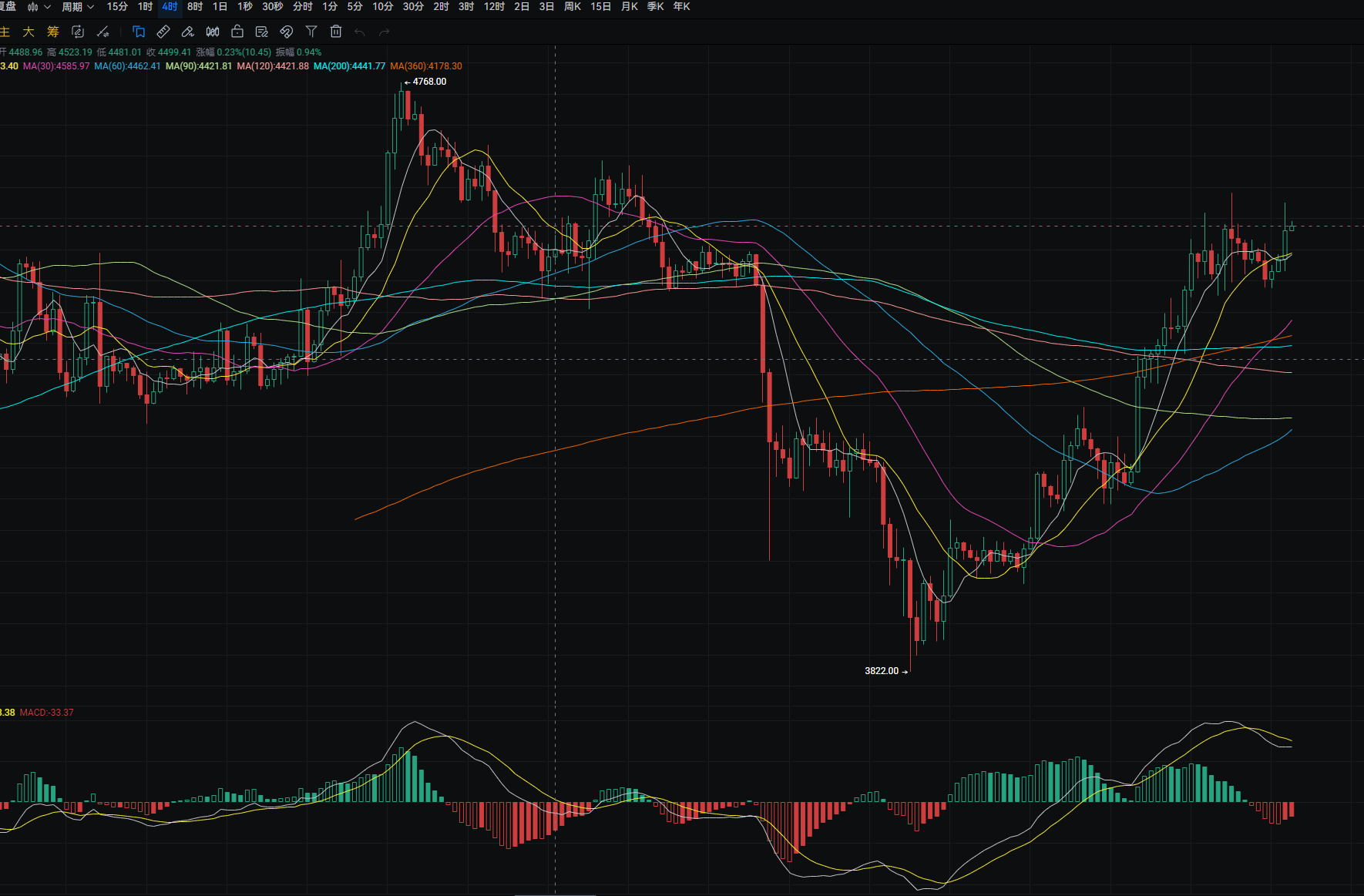Toggle the 筹 chip distribution button
This screenshot has height=896, width=1364.
(53, 32)
